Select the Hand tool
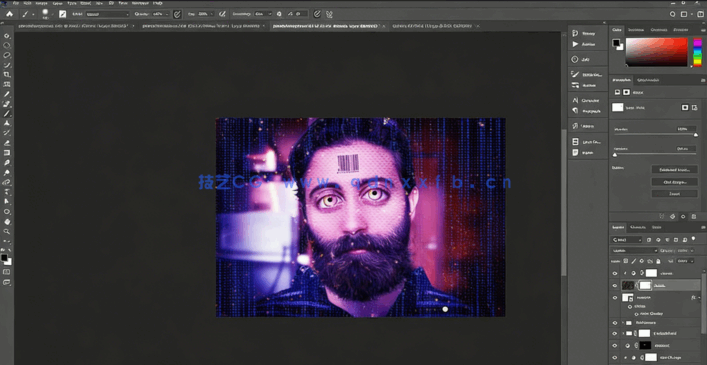 pyautogui.click(x=7, y=222)
